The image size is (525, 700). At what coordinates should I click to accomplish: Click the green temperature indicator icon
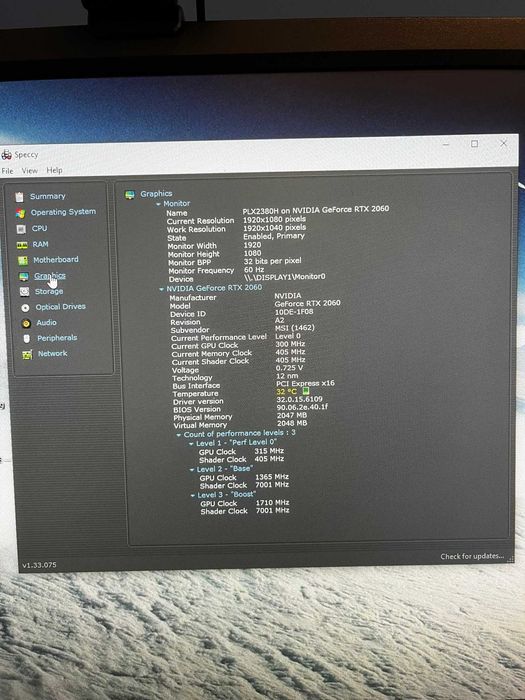[x=306, y=391]
